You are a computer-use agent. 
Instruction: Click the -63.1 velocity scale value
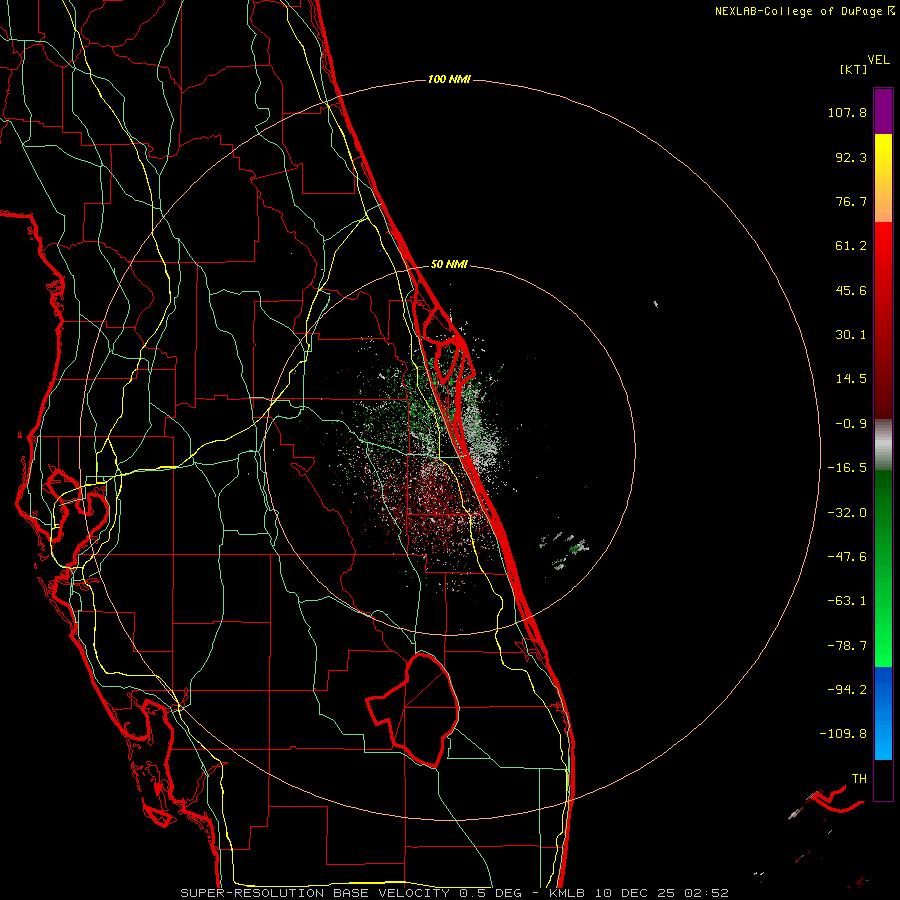(x=847, y=601)
